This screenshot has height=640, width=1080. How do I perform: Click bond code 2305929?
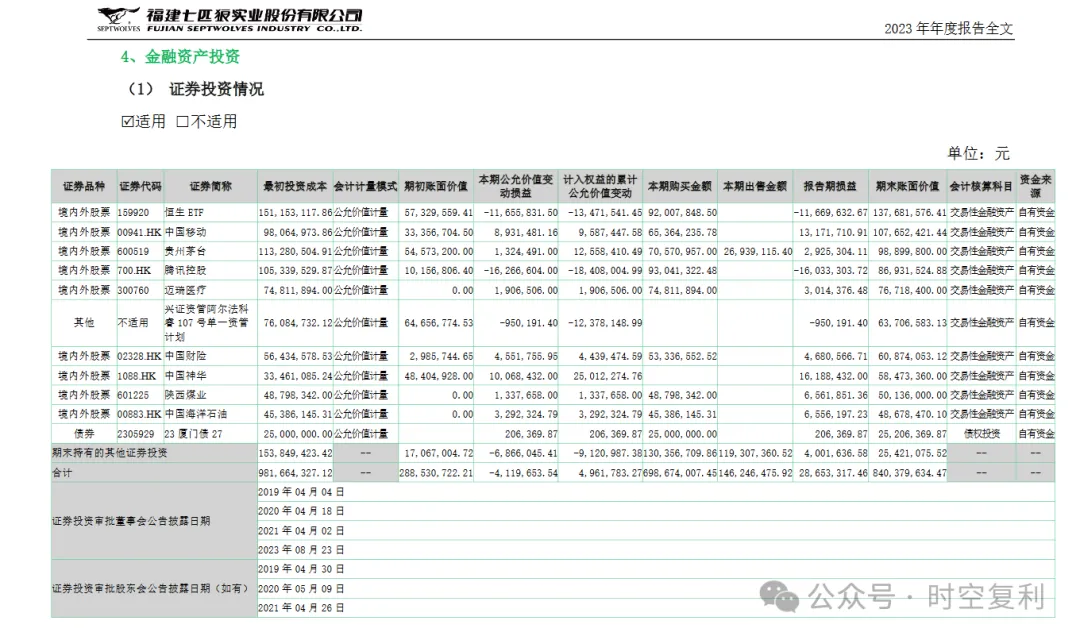tap(136, 434)
